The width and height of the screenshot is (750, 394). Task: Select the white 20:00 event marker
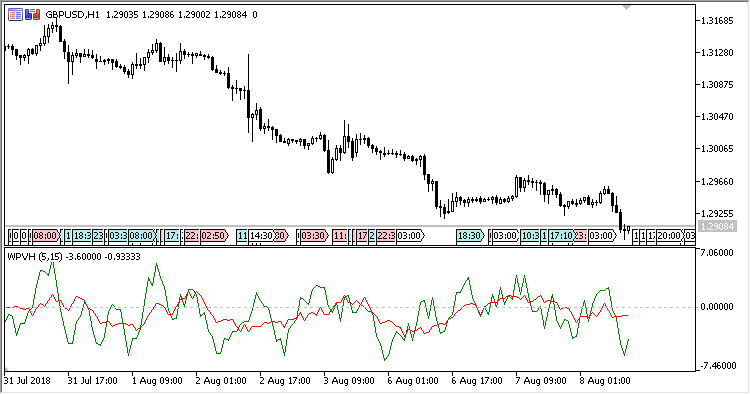pos(669,236)
